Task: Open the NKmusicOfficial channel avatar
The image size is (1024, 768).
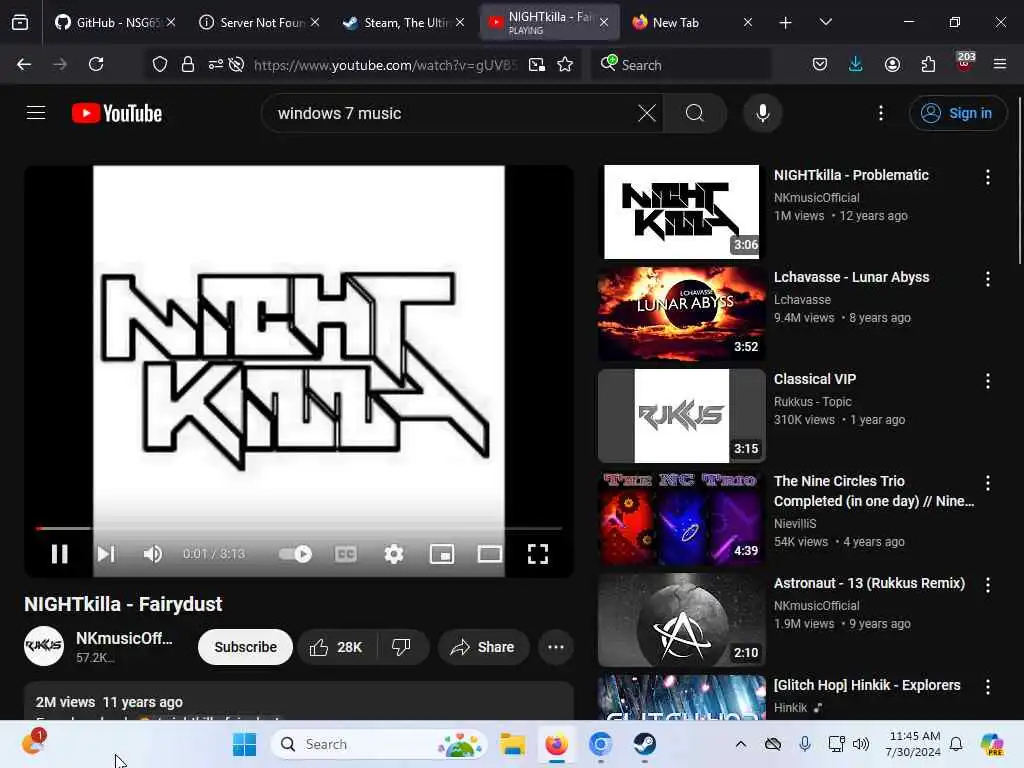Action: [x=44, y=645]
